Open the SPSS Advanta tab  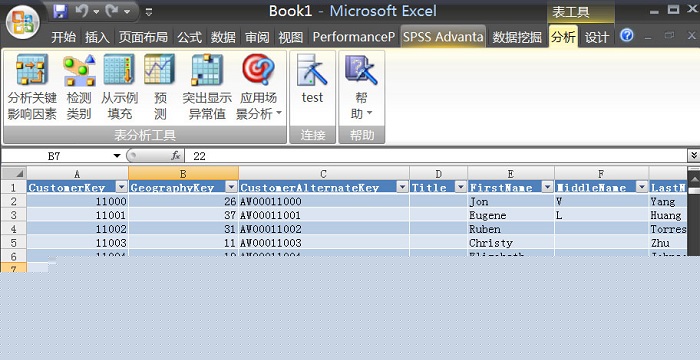point(443,37)
